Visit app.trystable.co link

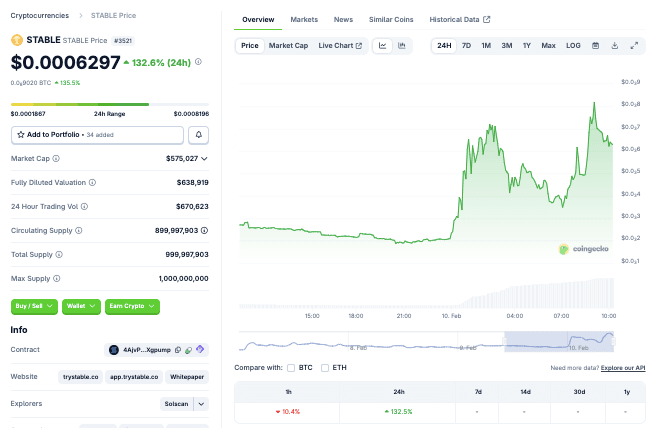pyautogui.click(x=134, y=377)
